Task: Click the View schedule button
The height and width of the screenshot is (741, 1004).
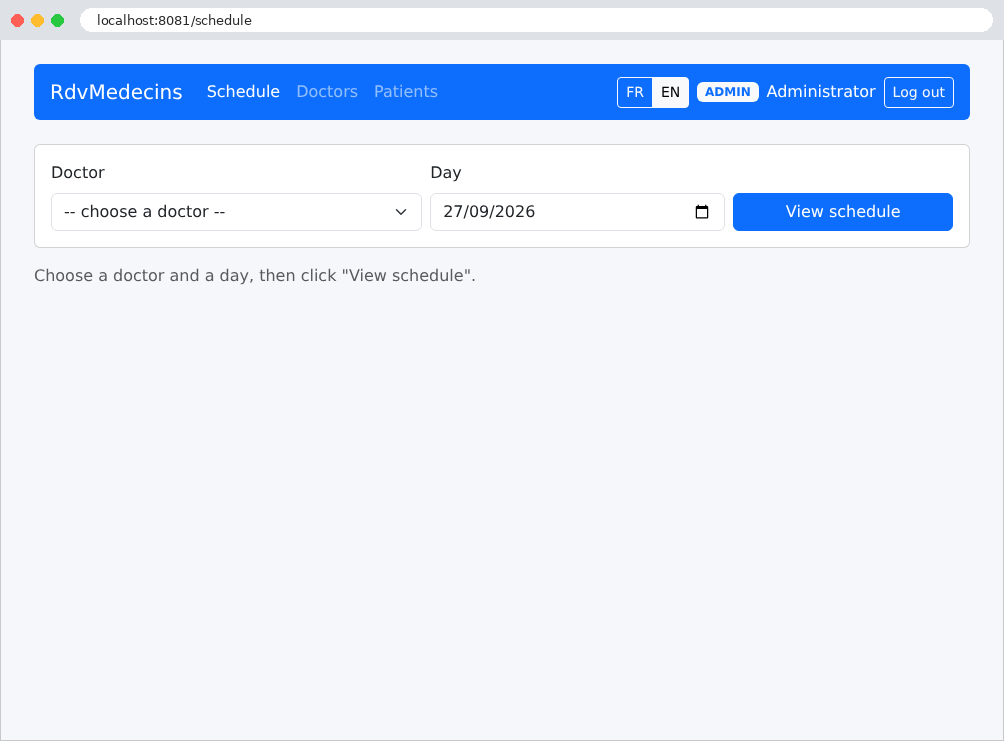Action: (843, 212)
